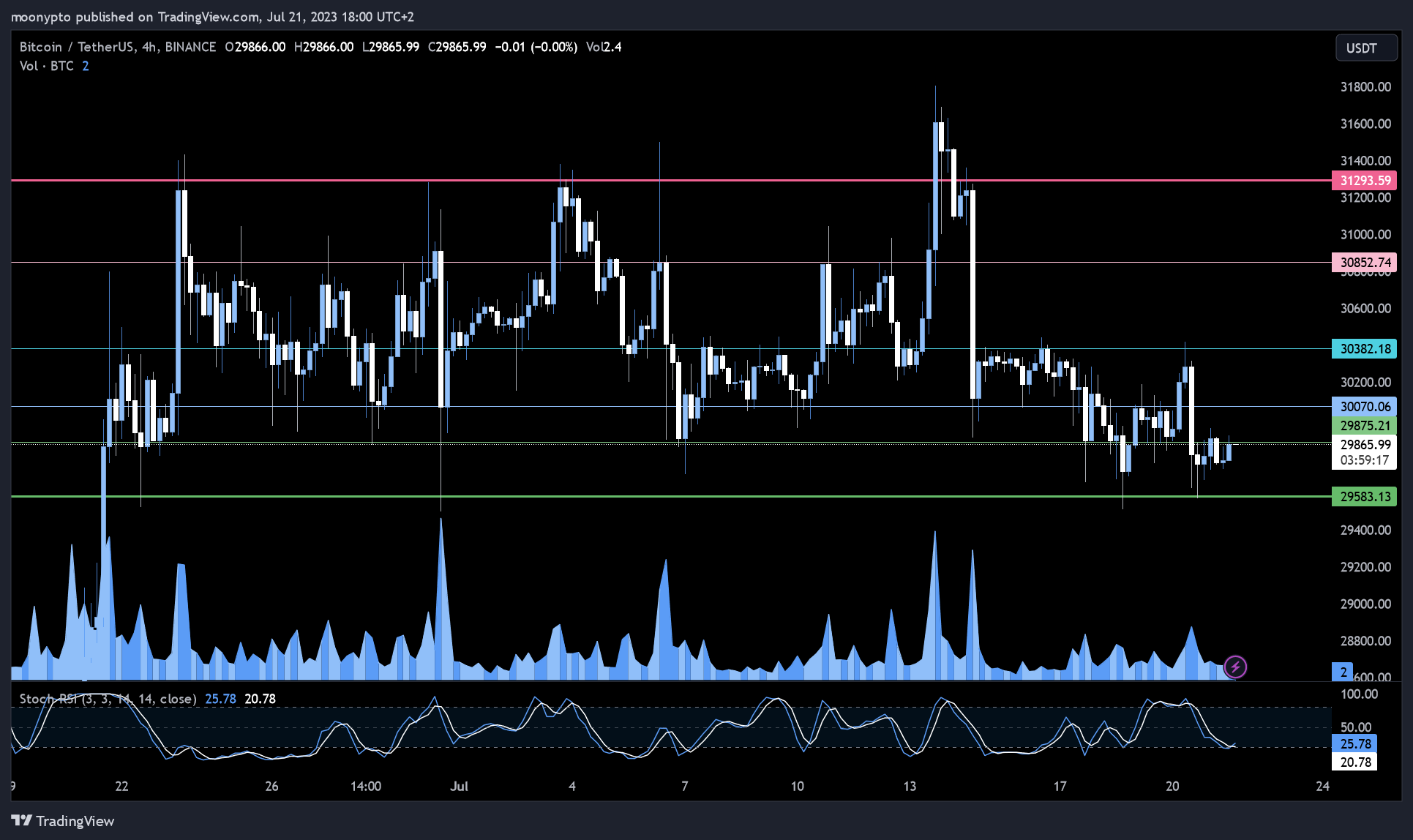The width and height of the screenshot is (1413, 840).
Task: Click the countdown timer 03:59:17
Action: coord(1364,460)
